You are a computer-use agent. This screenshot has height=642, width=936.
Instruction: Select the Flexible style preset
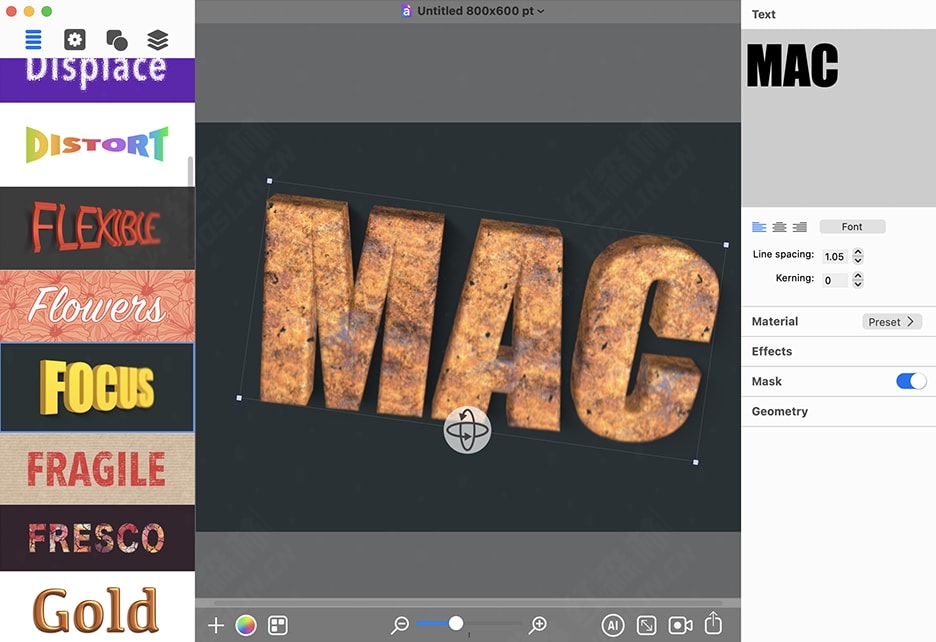click(x=97, y=228)
